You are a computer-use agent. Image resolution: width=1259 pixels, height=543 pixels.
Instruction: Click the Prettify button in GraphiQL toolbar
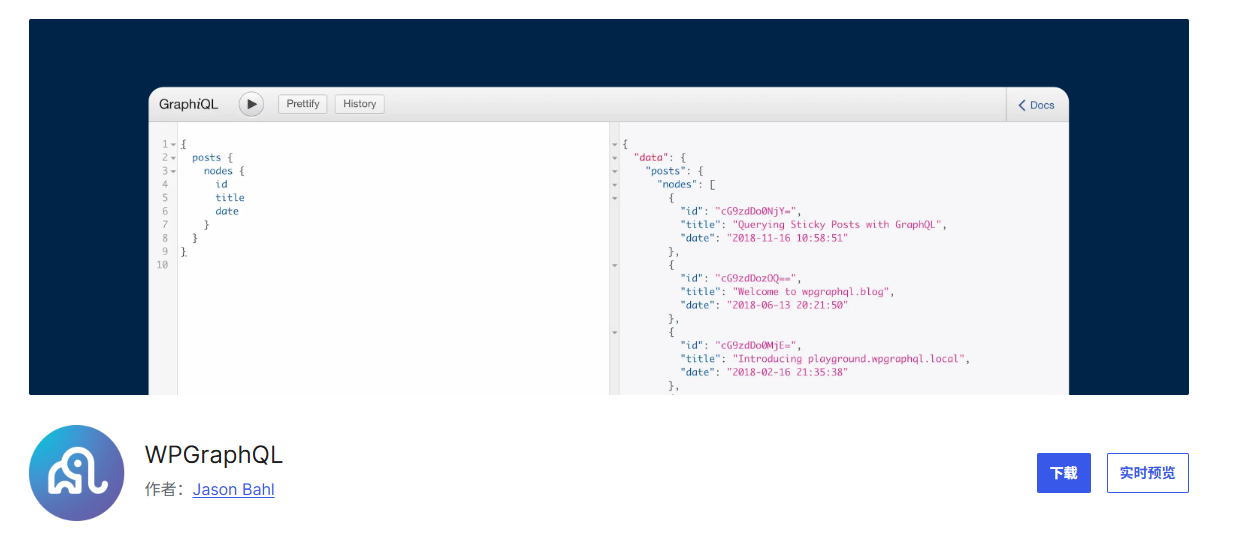(302, 104)
